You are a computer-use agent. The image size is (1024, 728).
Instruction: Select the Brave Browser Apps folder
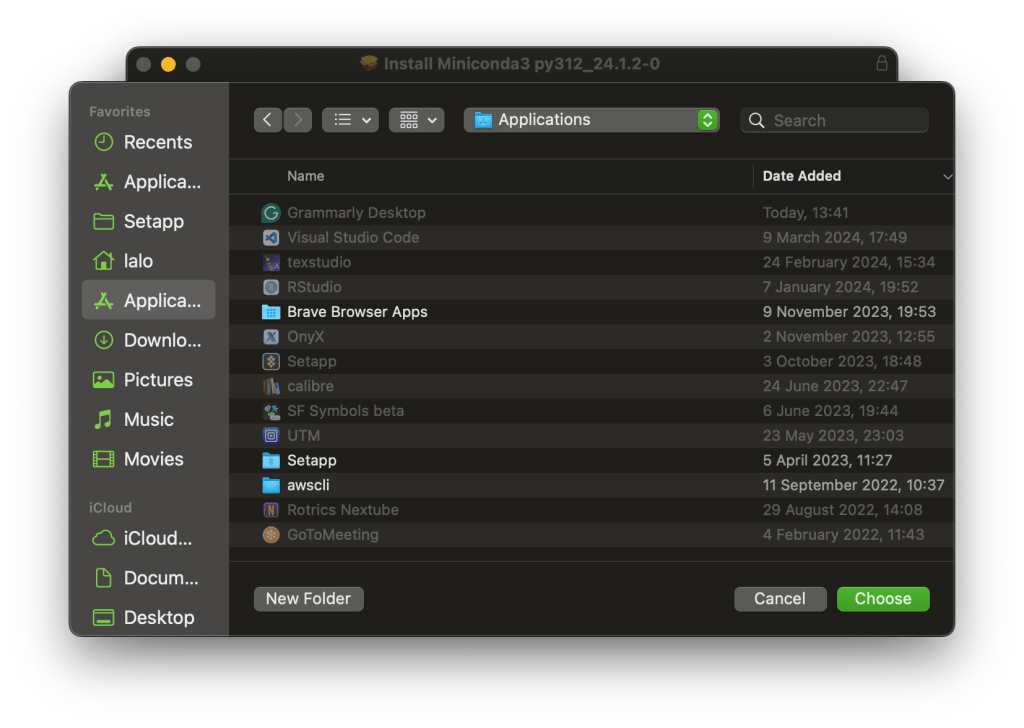(356, 312)
